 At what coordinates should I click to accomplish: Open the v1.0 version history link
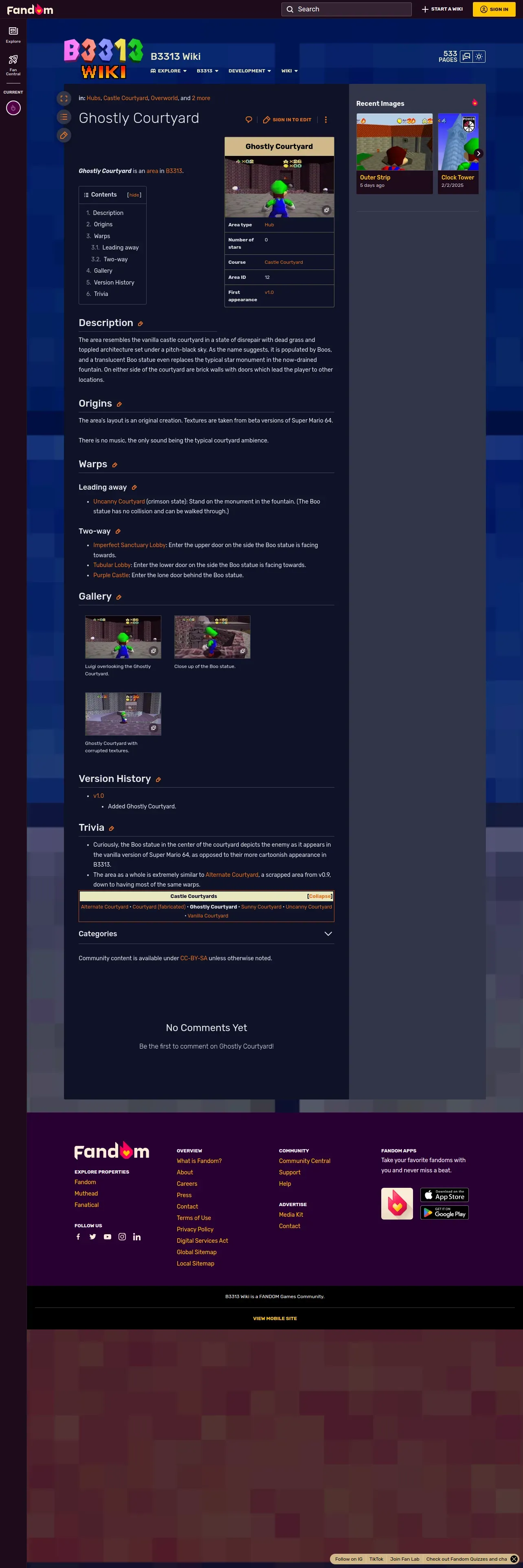tap(99, 796)
